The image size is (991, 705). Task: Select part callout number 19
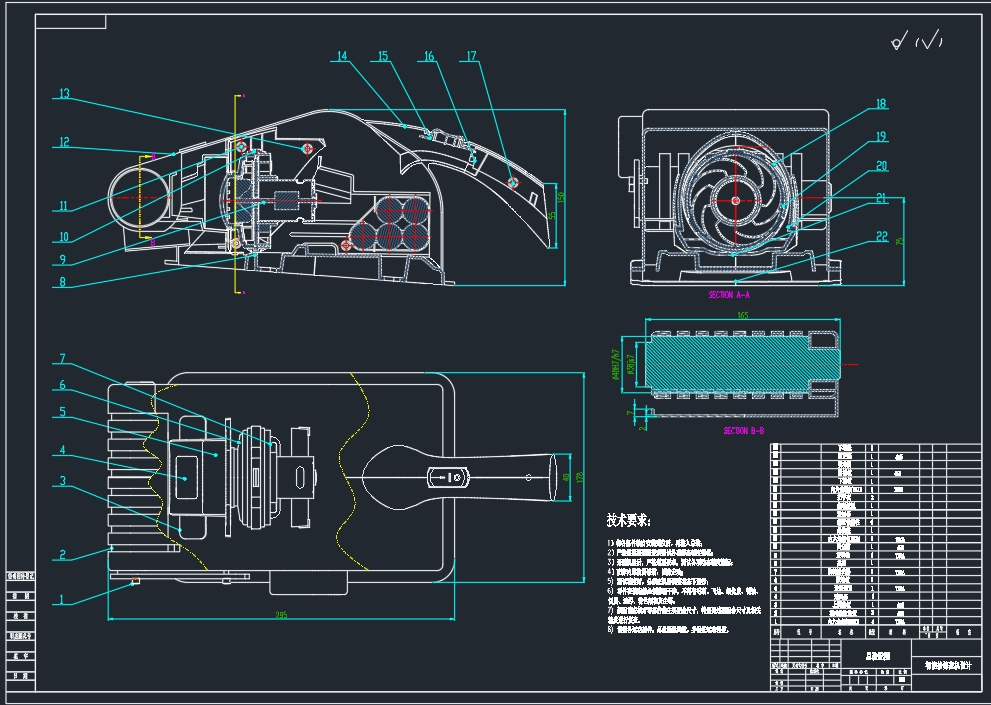pos(881,137)
